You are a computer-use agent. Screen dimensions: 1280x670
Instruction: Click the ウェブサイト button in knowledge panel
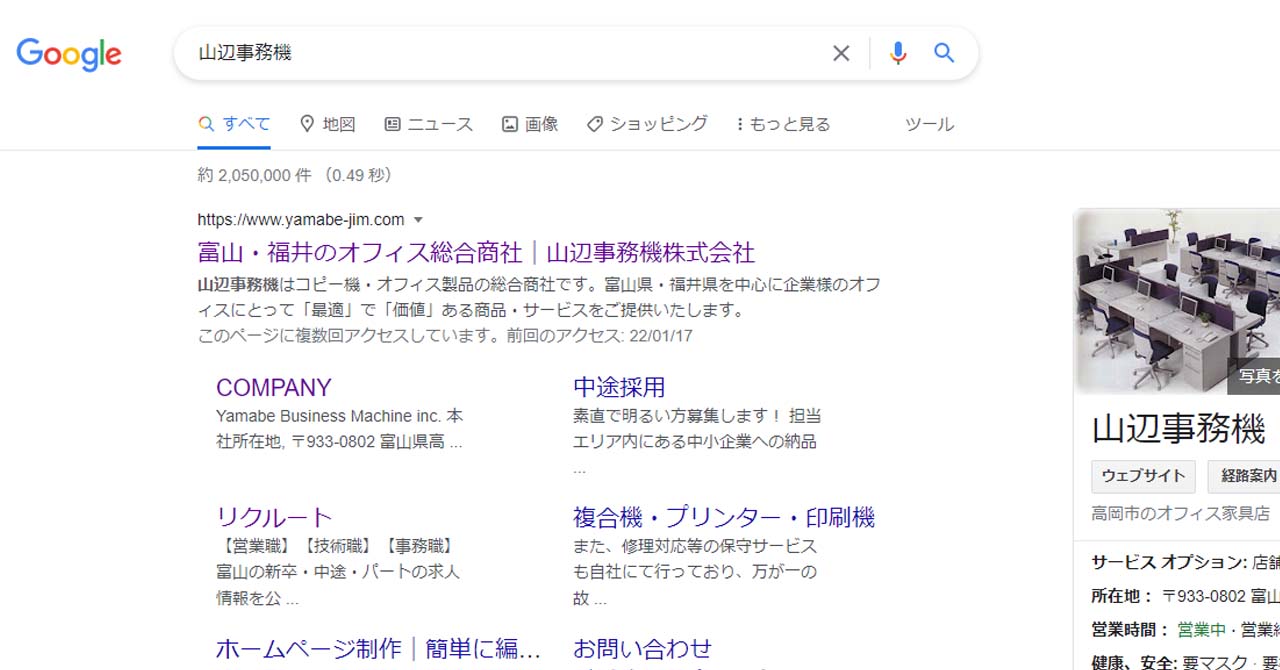coord(1143,476)
